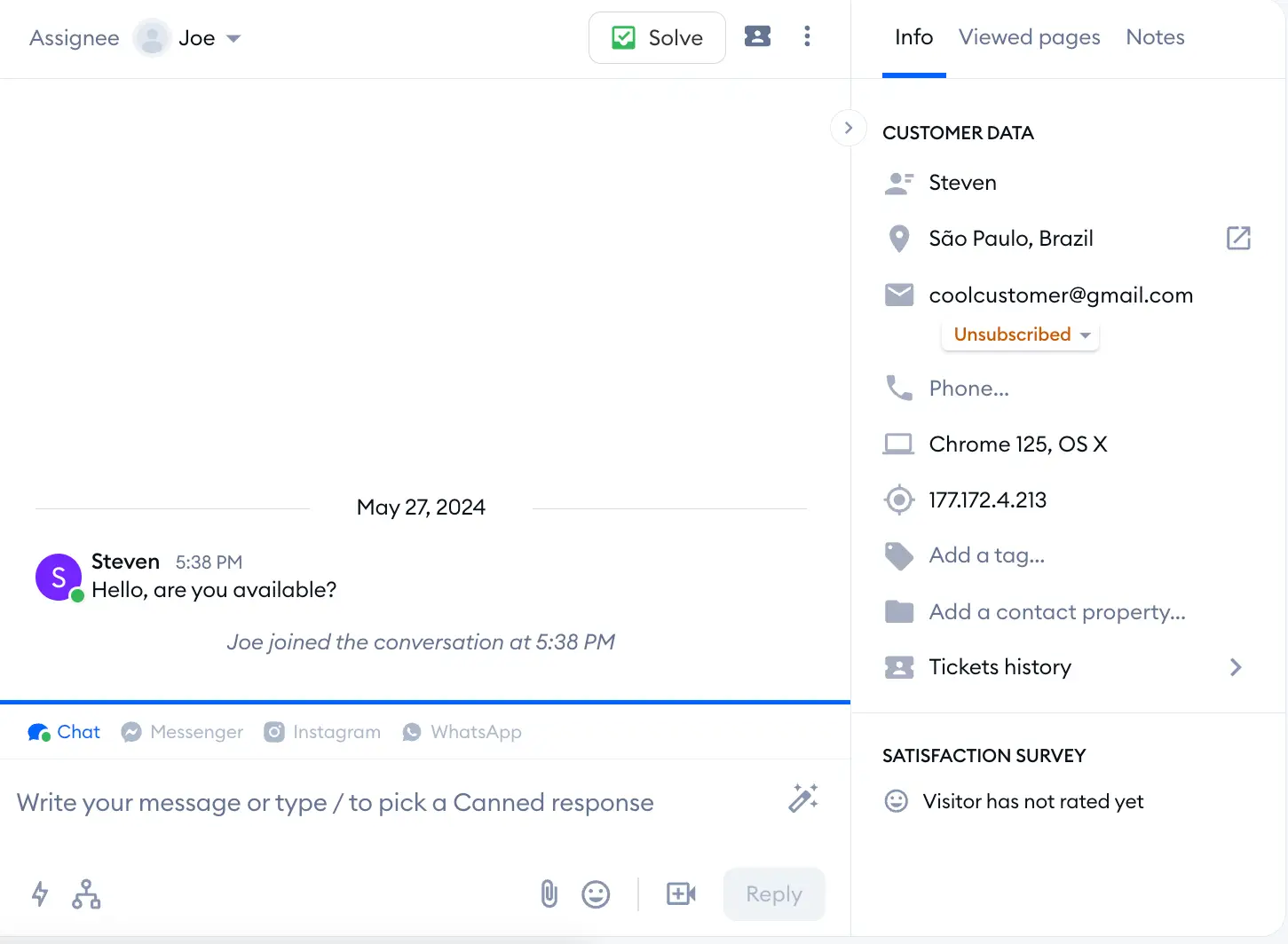This screenshot has height=944, width=1288.
Task: Click the contact icon beside Steven
Action: coord(899,183)
